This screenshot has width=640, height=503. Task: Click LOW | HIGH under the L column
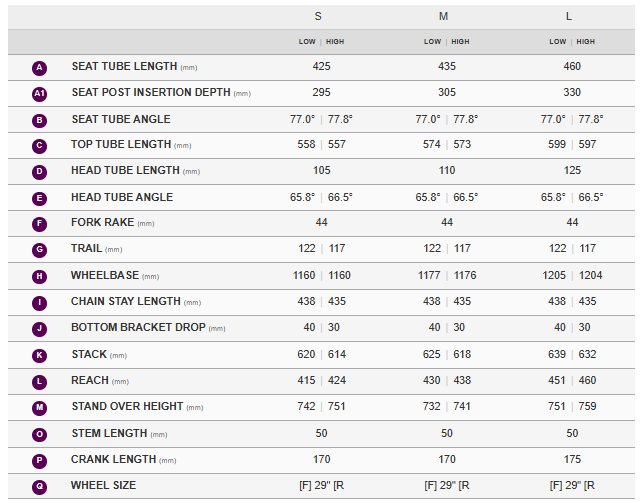[x=572, y=42]
